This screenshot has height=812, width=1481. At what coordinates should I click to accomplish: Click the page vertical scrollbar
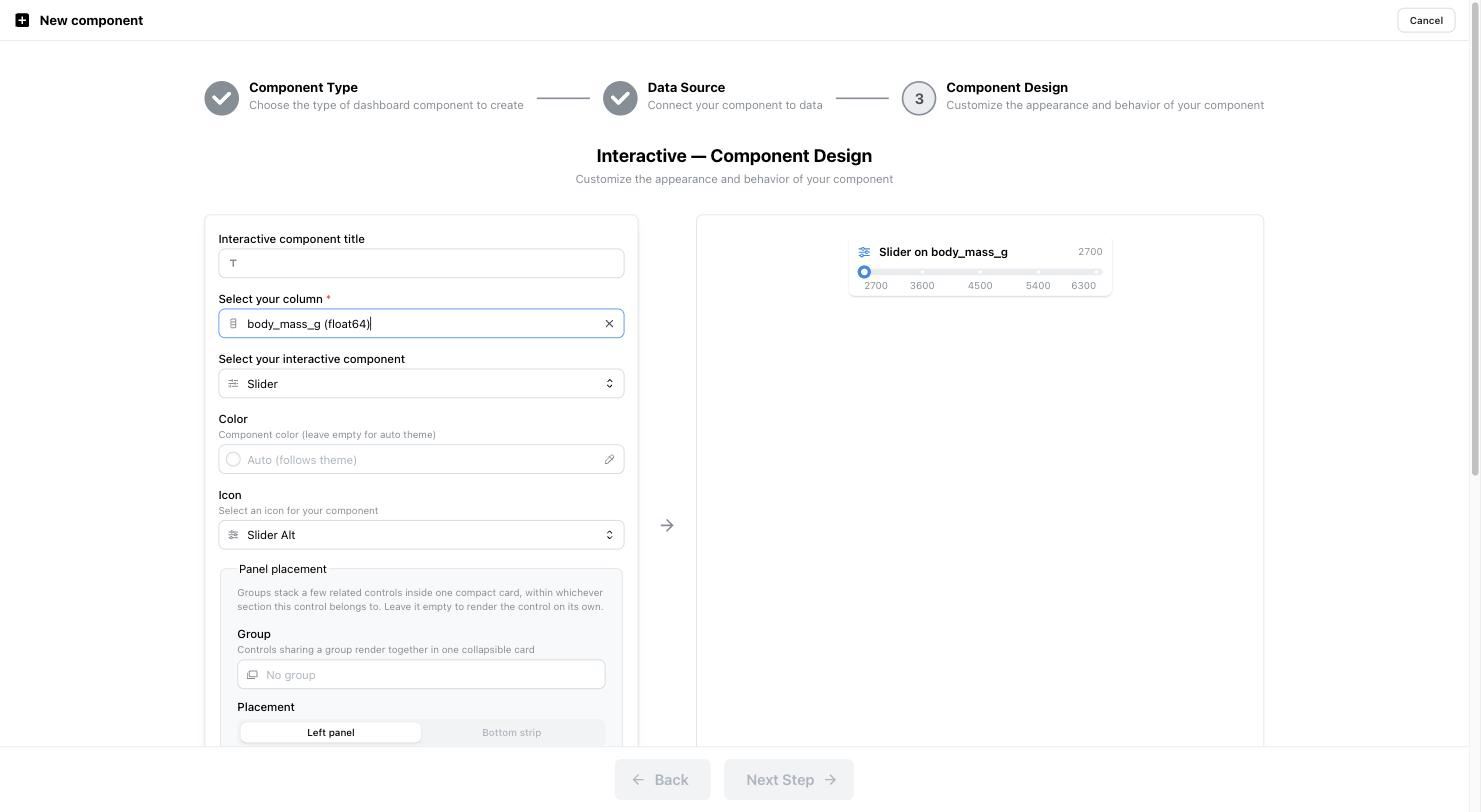point(1475,240)
